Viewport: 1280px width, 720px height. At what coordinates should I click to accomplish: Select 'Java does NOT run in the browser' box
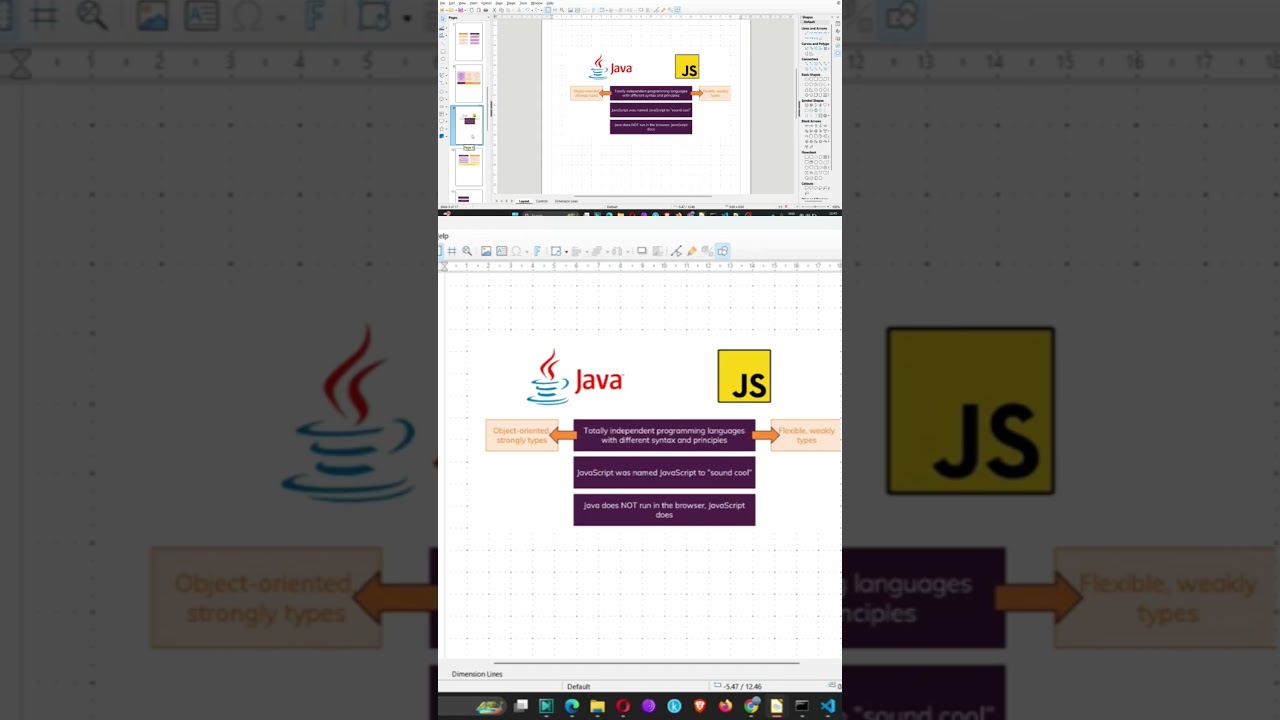click(x=664, y=509)
